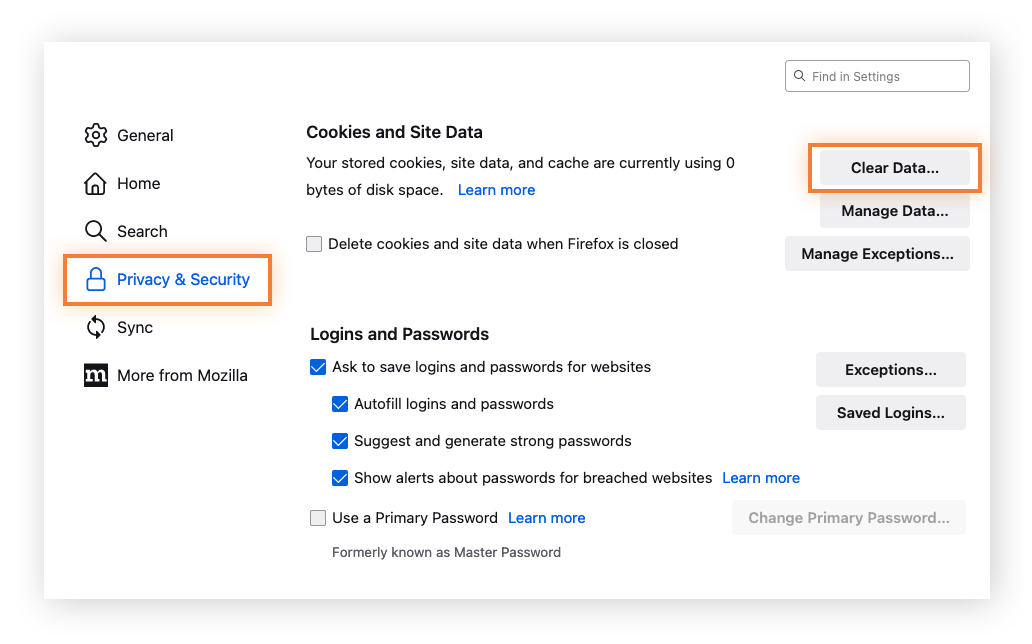1032x644 pixels.
Task: Open Manage Exceptions for cookies
Action: [877, 253]
